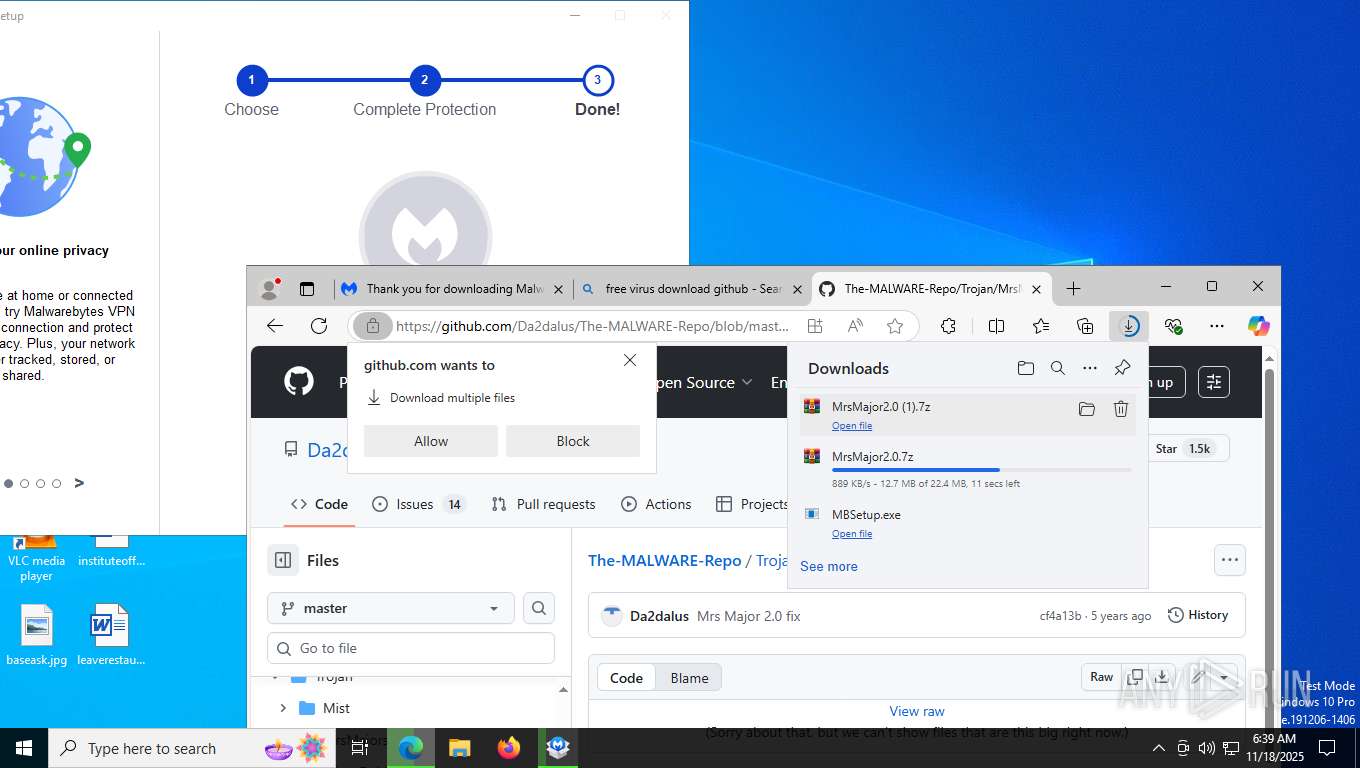Image resolution: width=1360 pixels, height=768 pixels.
Task: Open the Issues tab
Action: pos(417,504)
